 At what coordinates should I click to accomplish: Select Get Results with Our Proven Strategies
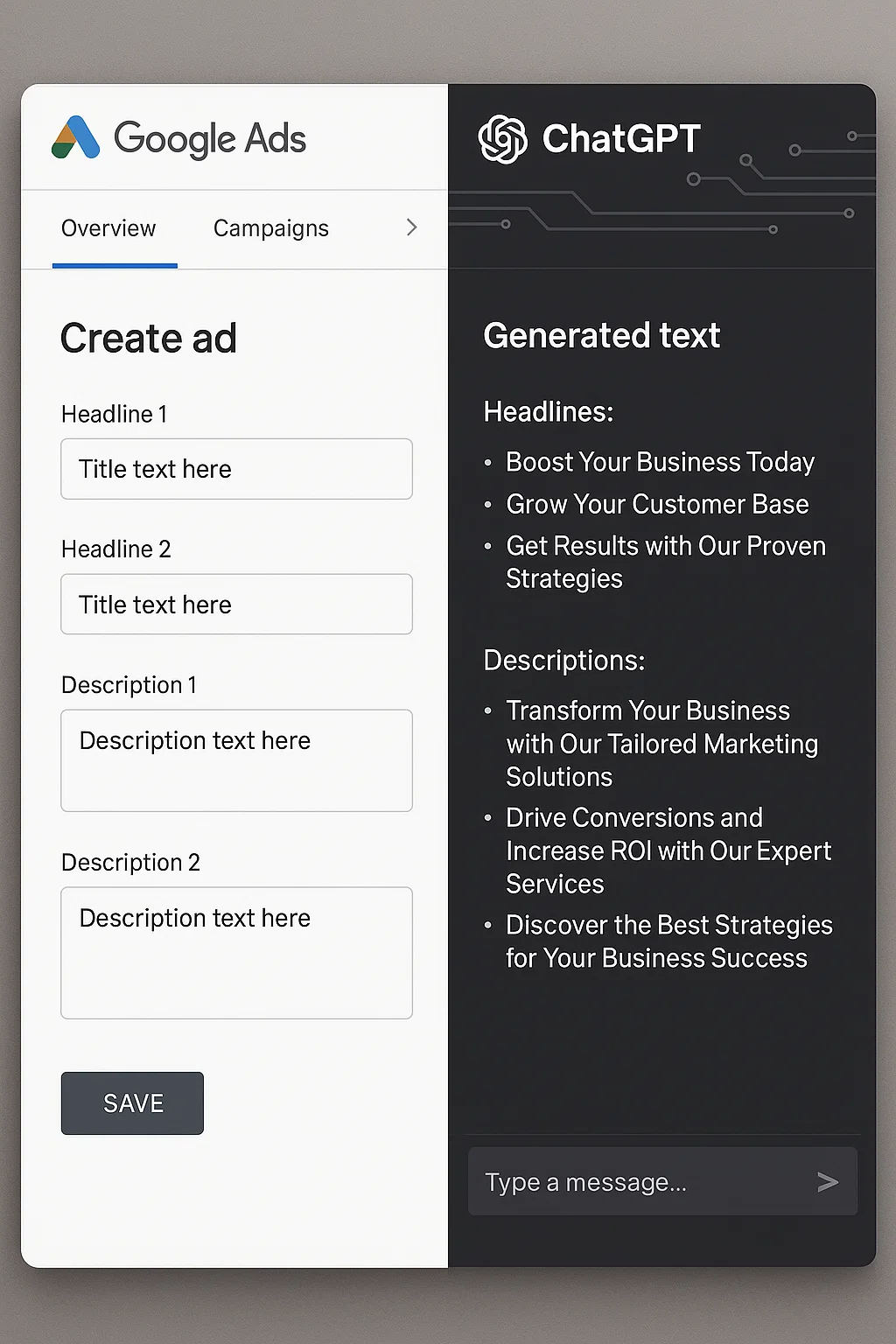pos(666,562)
